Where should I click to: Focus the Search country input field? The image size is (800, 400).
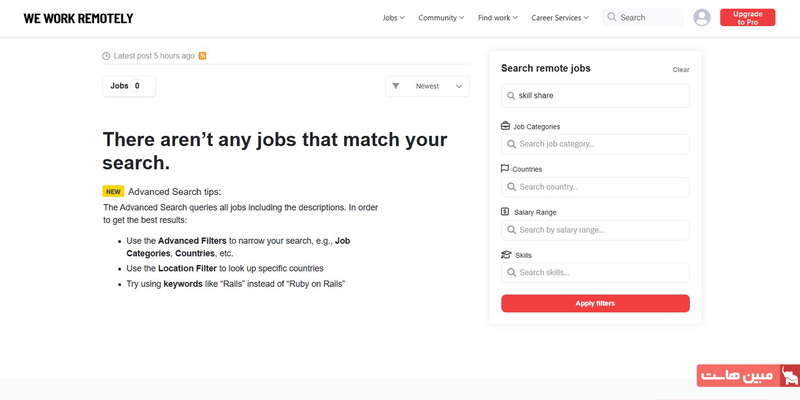tap(595, 187)
